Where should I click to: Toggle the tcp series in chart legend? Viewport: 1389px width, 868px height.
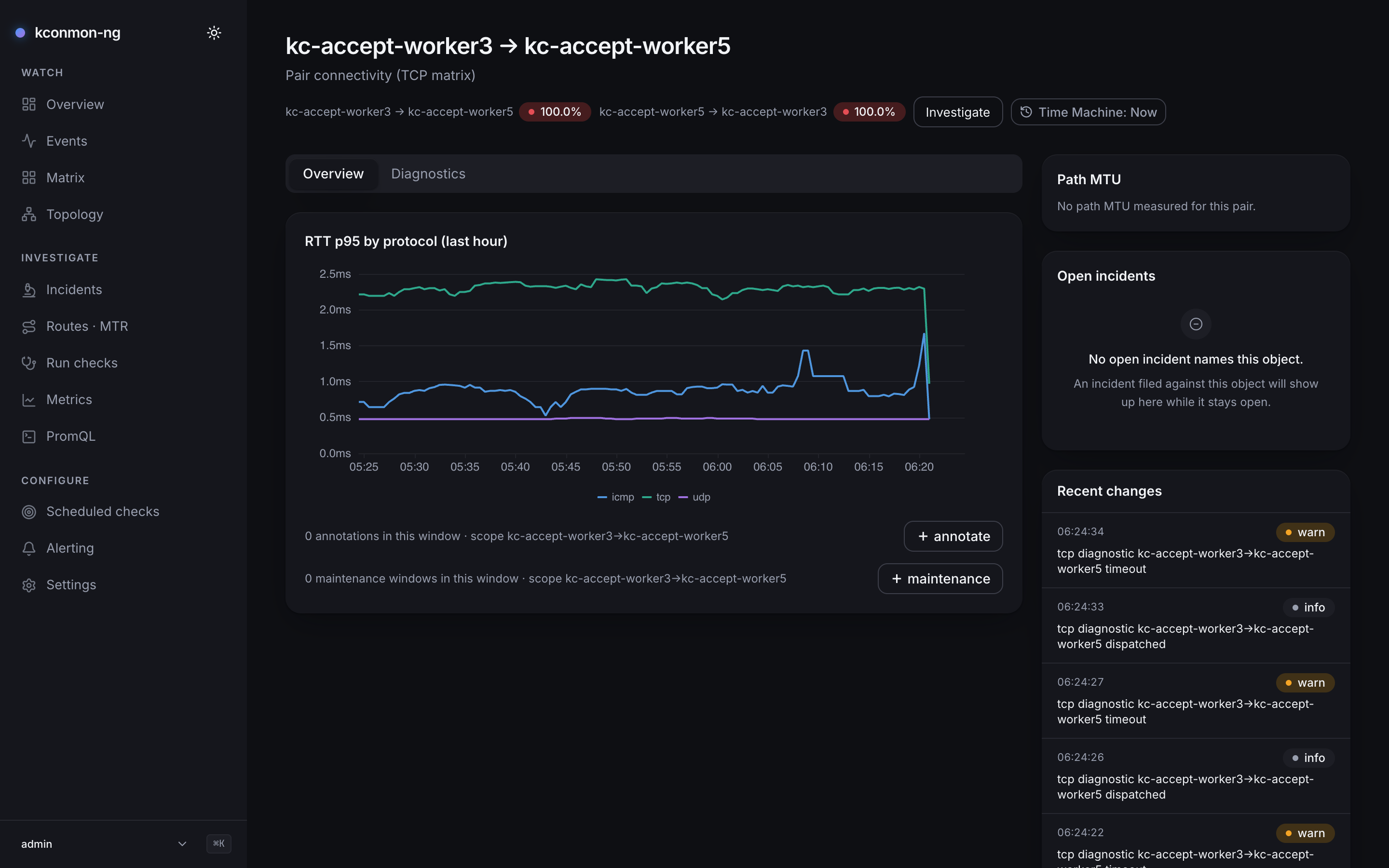coord(656,497)
